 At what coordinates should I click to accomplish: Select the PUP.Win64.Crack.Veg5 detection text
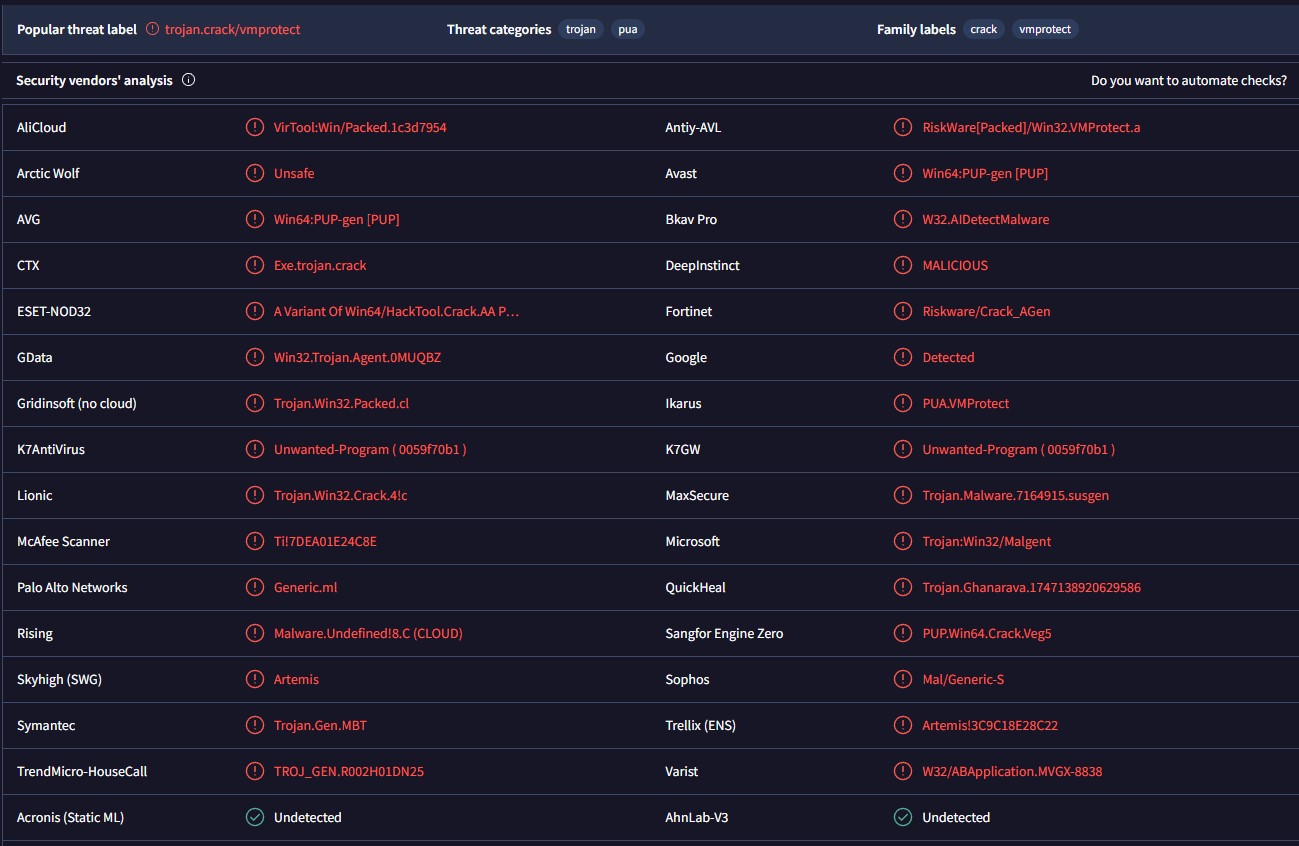pyautogui.click(x=987, y=633)
